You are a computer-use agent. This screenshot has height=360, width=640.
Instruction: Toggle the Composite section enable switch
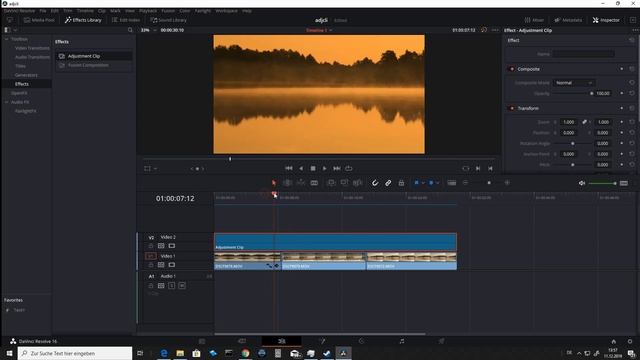(x=512, y=69)
